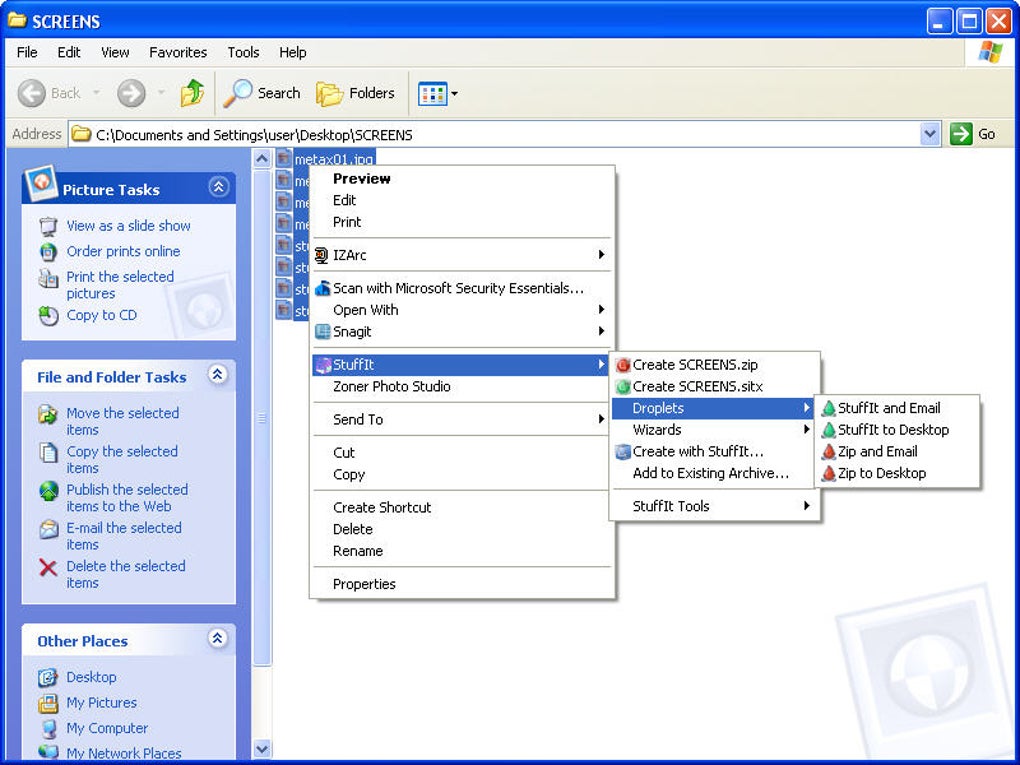This screenshot has width=1020, height=765.
Task: Click Order prints online link
Action: (x=124, y=251)
